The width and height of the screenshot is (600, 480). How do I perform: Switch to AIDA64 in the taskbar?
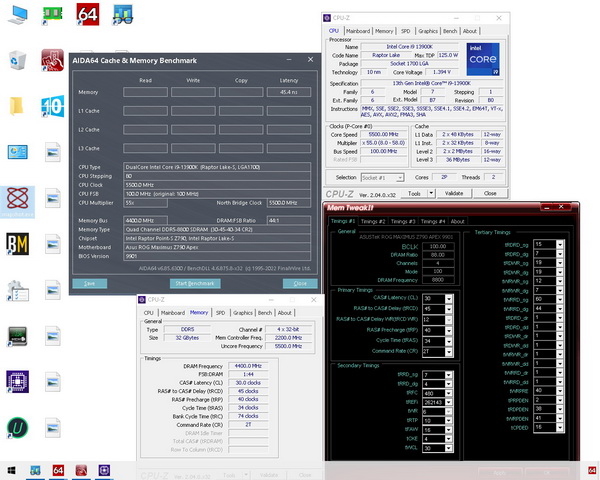[x=58, y=470]
